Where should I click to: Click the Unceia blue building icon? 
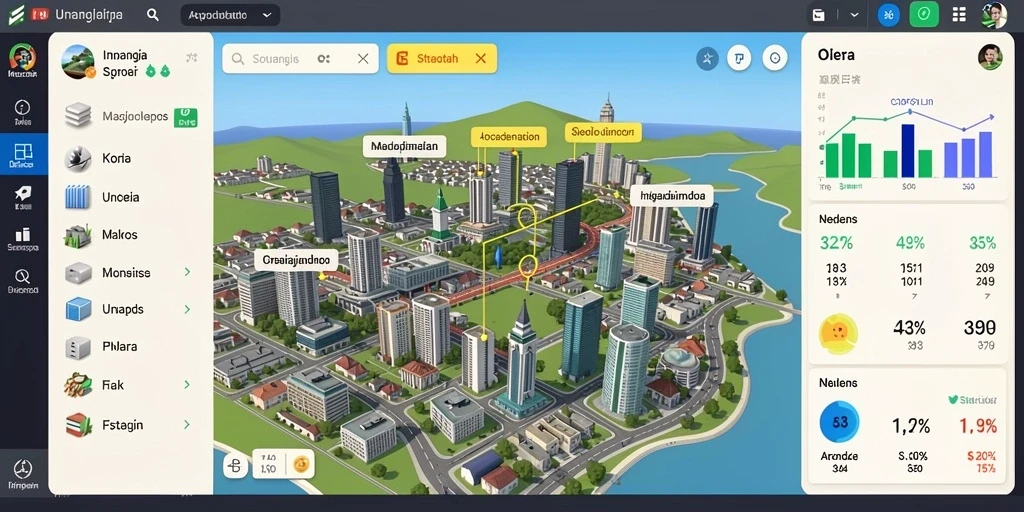pos(78,197)
